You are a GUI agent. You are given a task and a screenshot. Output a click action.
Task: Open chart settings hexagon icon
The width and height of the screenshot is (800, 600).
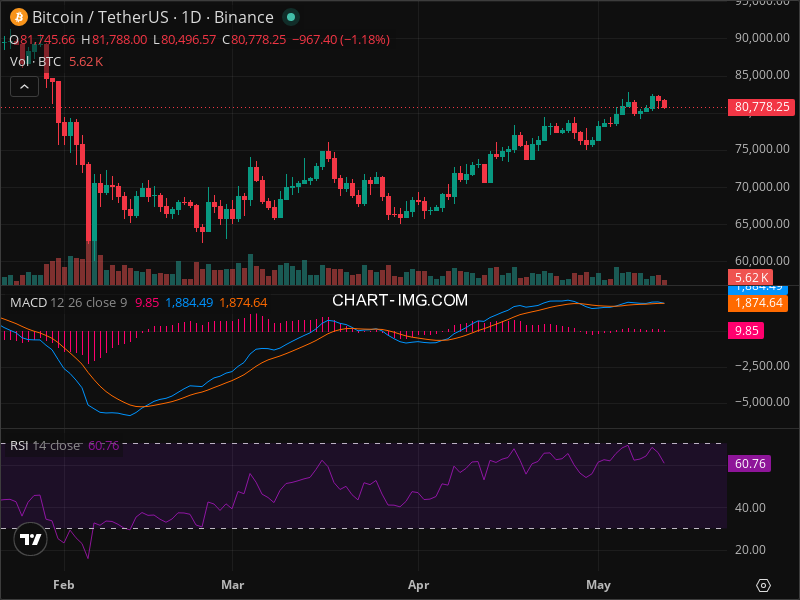pyautogui.click(x=763, y=585)
